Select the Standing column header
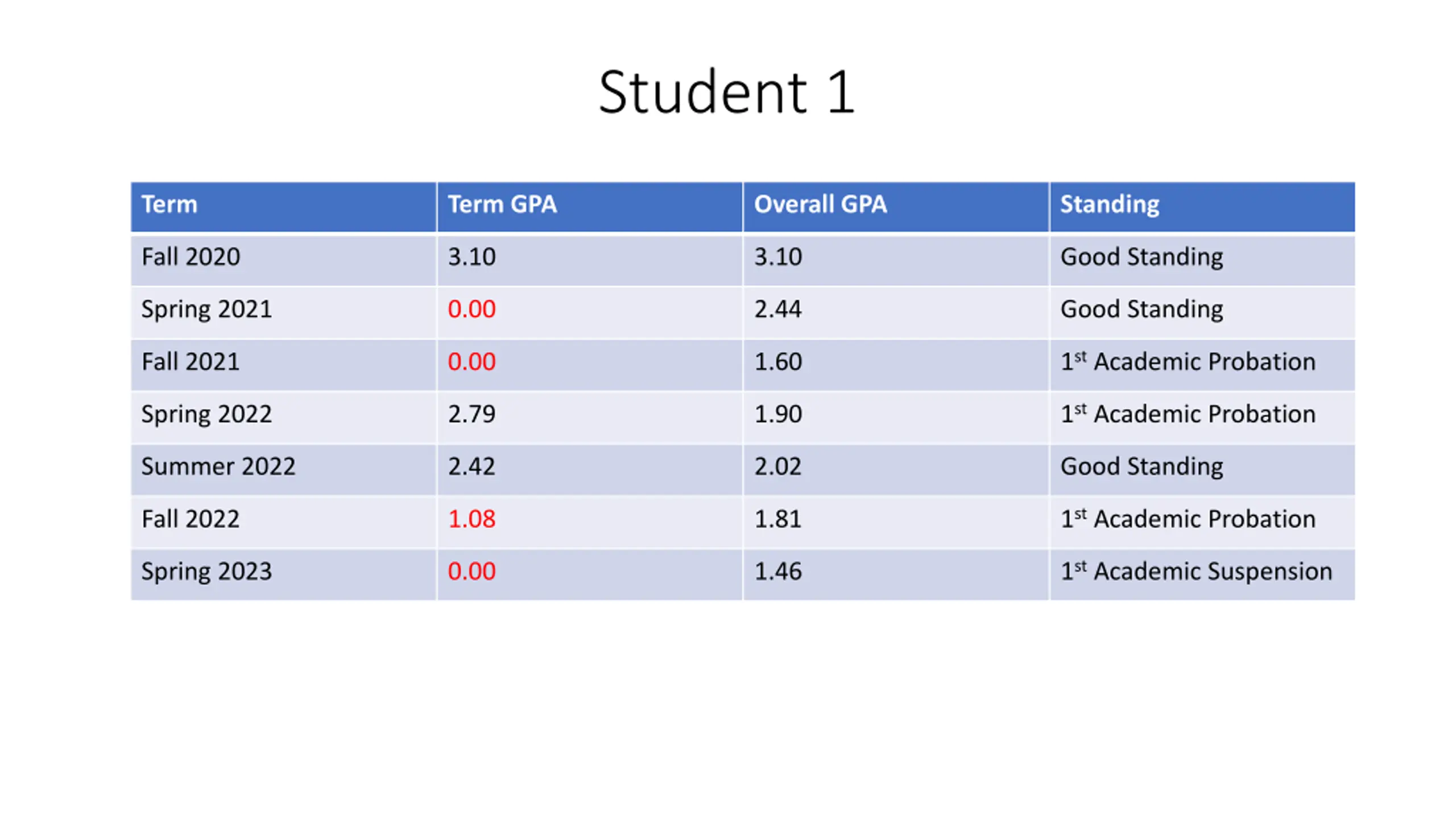 pos(1202,206)
